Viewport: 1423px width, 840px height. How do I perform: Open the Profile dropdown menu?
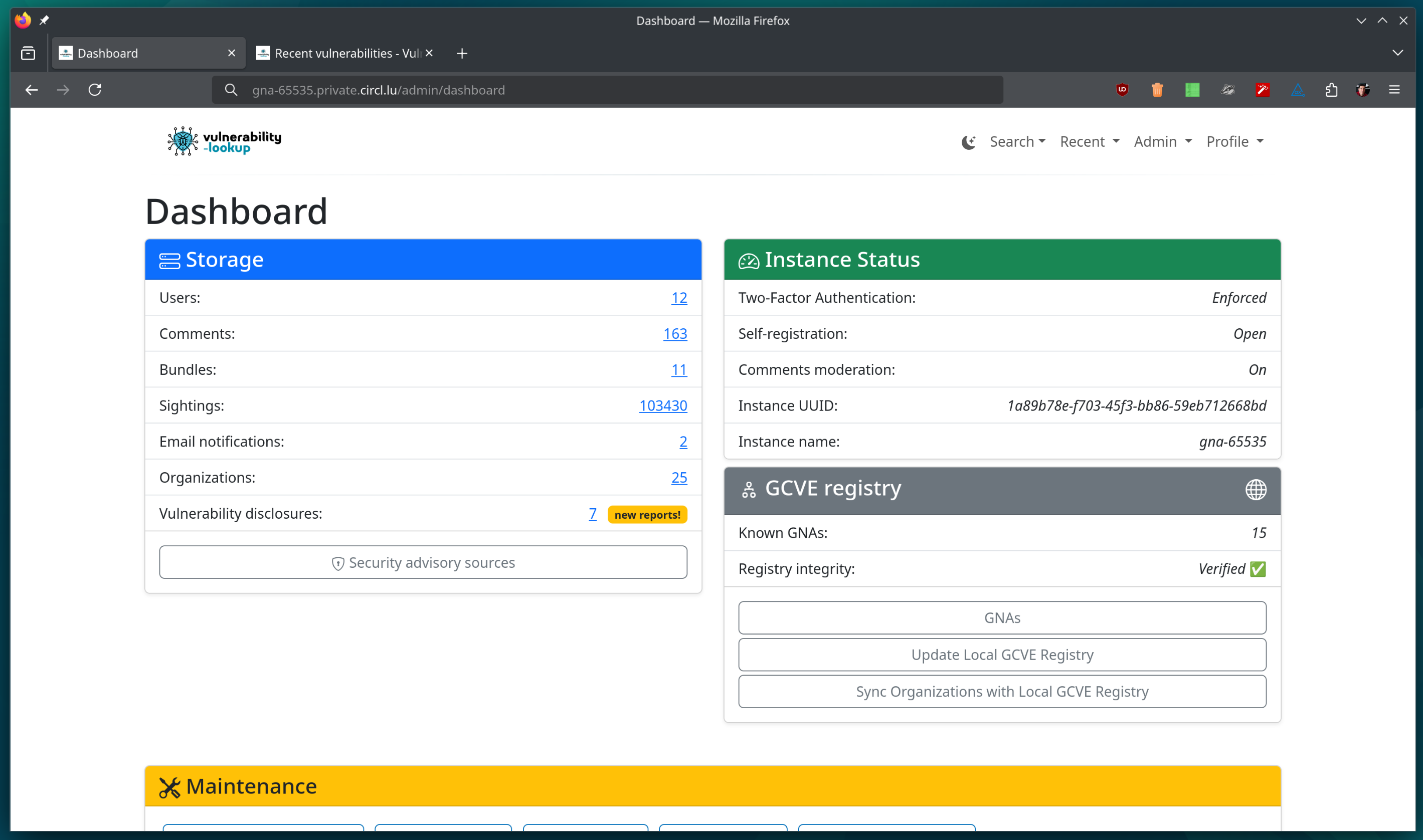[x=1234, y=141]
